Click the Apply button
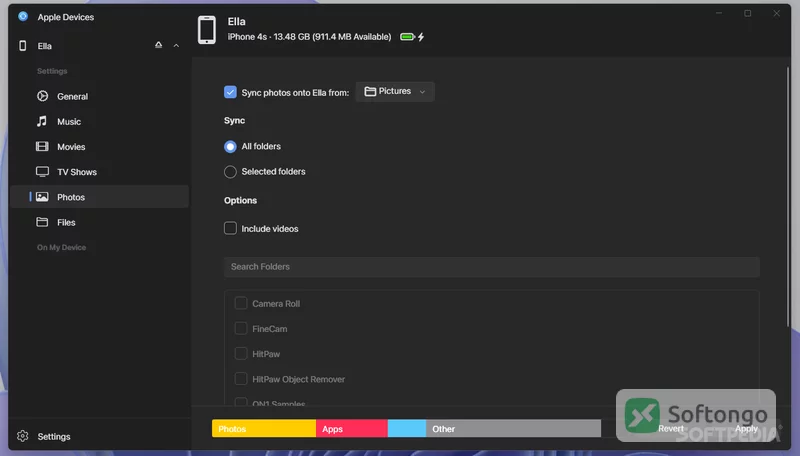The height and width of the screenshot is (456, 800). pyautogui.click(x=746, y=428)
